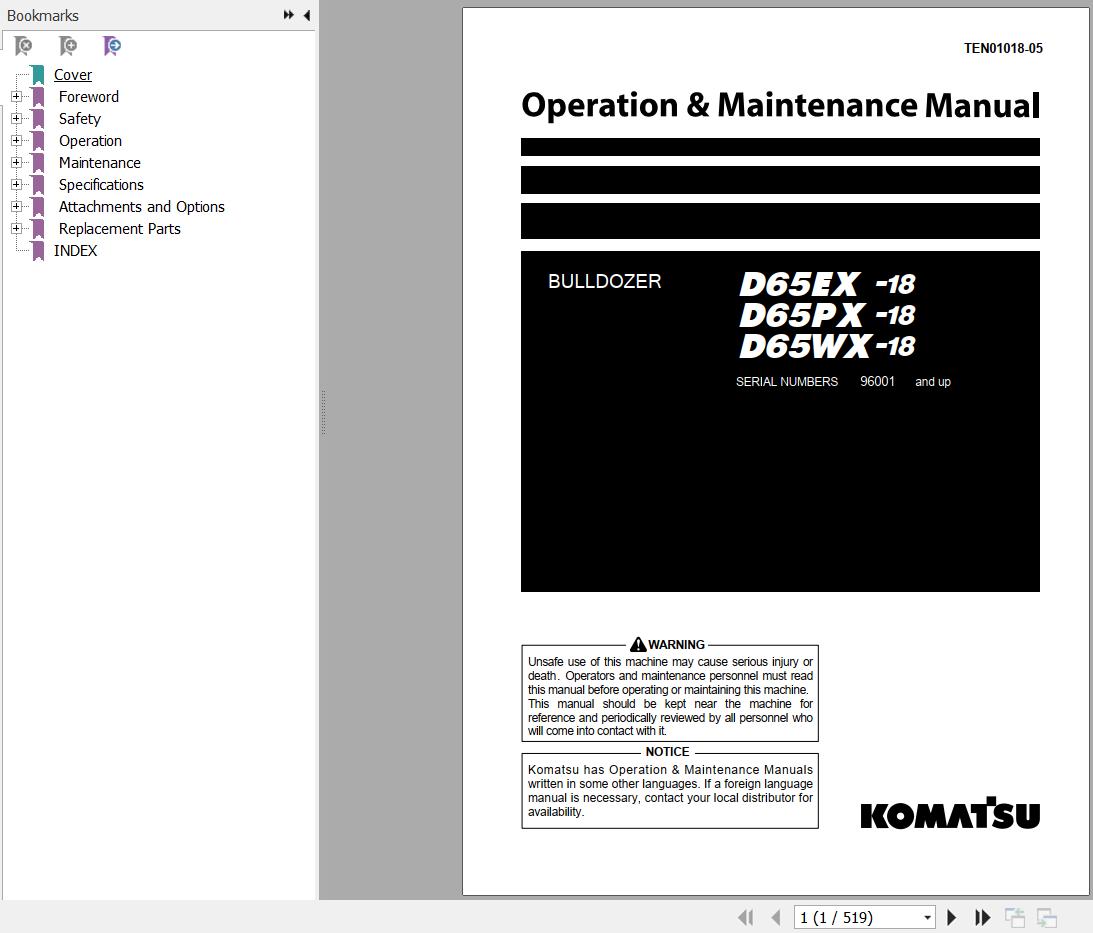Open the INDEX bookmark
Image resolution: width=1093 pixels, height=933 pixels.
75,251
